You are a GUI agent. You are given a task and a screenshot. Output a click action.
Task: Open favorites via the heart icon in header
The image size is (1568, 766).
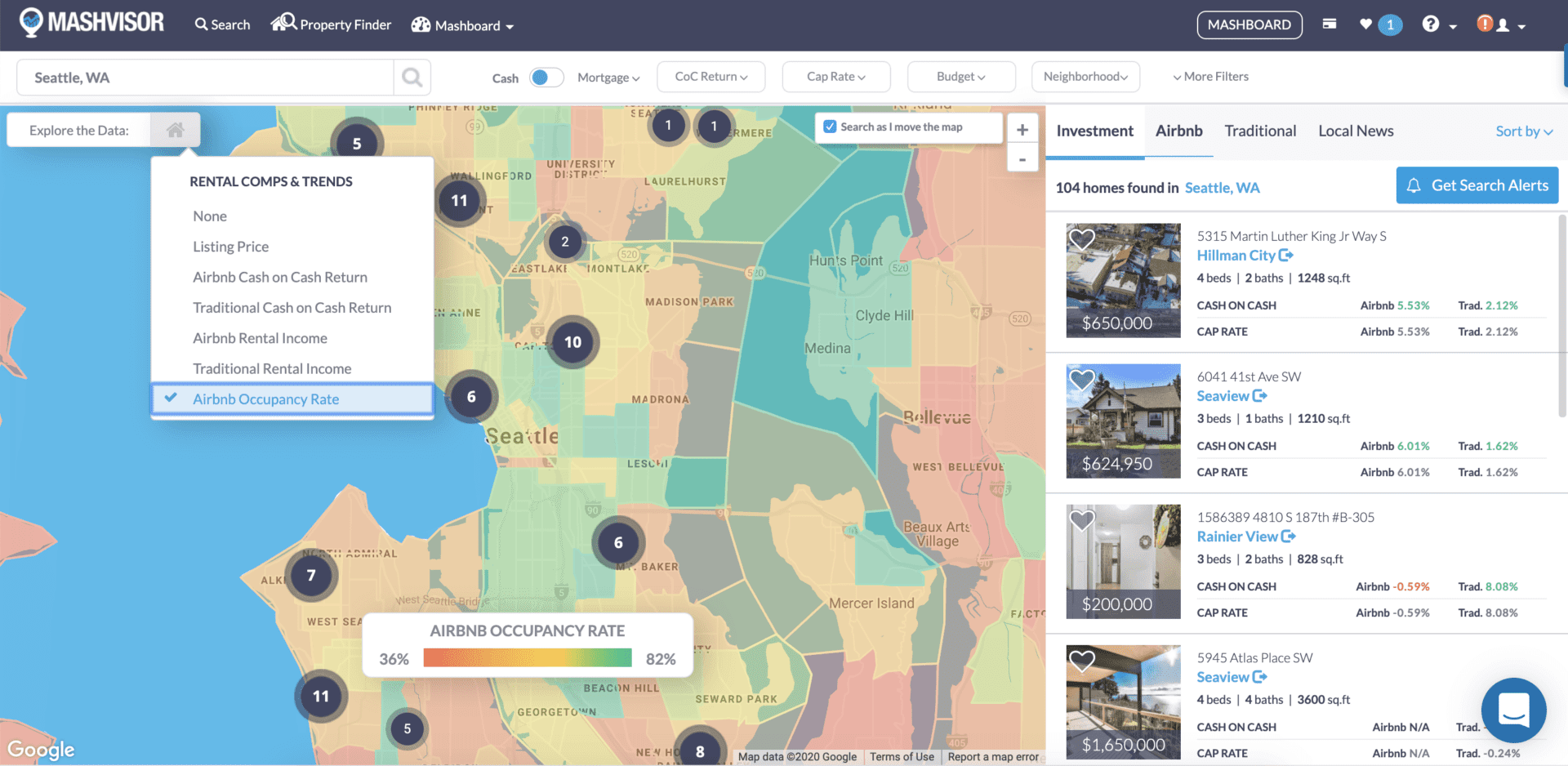(x=1365, y=24)
